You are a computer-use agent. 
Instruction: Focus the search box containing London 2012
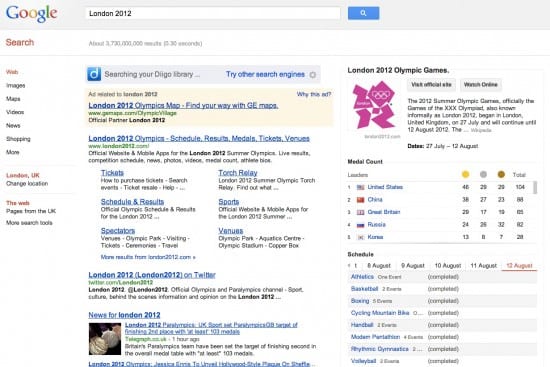(x=213, y=13)
